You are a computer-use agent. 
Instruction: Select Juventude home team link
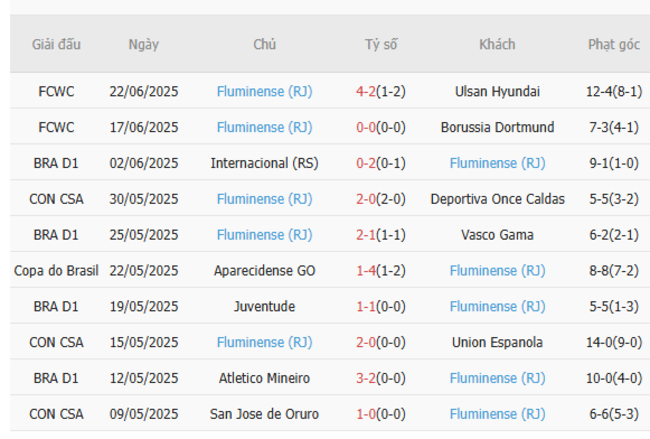[264, 306]
